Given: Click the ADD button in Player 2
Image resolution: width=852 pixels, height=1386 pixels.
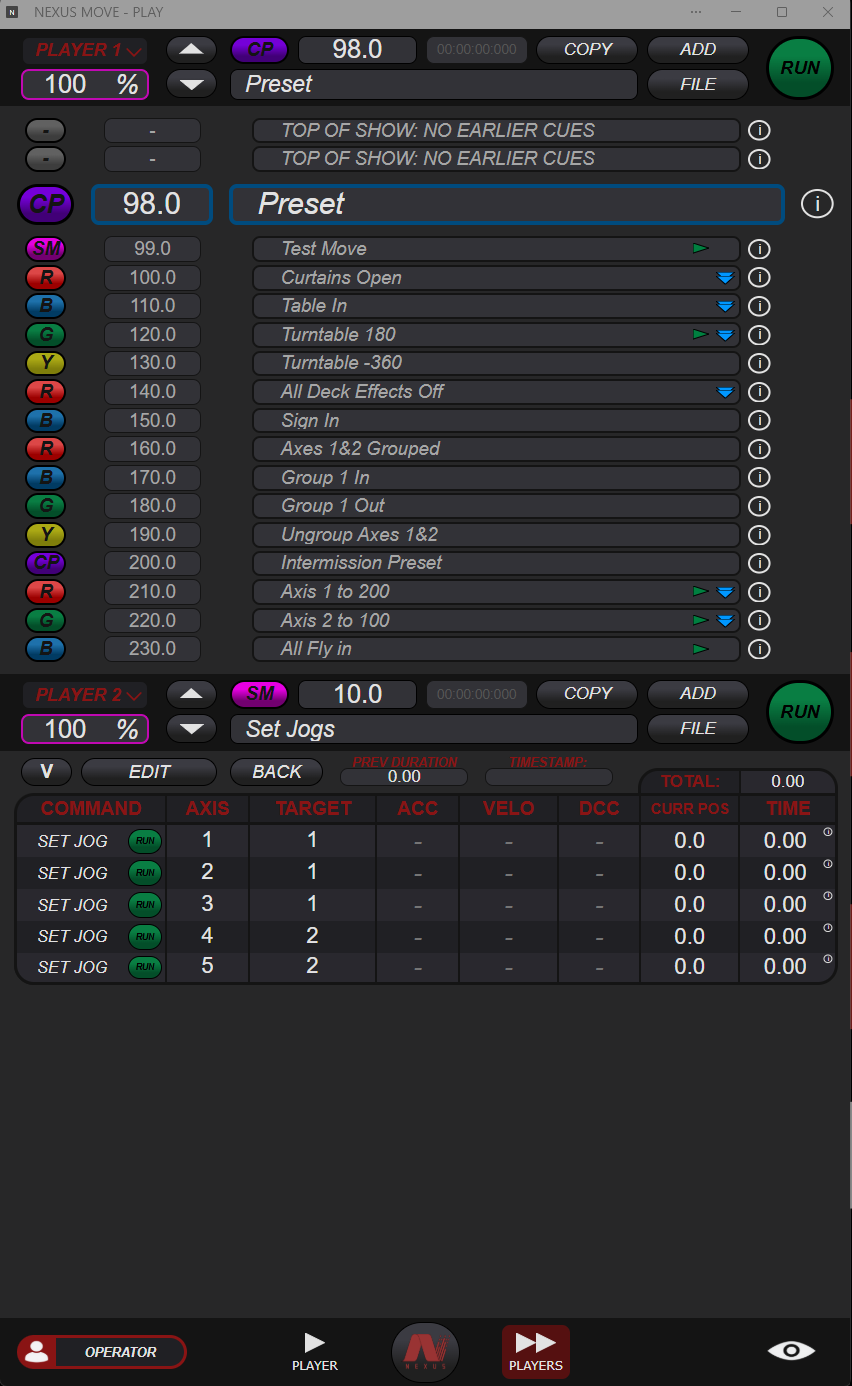Looking at the screenshot, I should [698, 694].
